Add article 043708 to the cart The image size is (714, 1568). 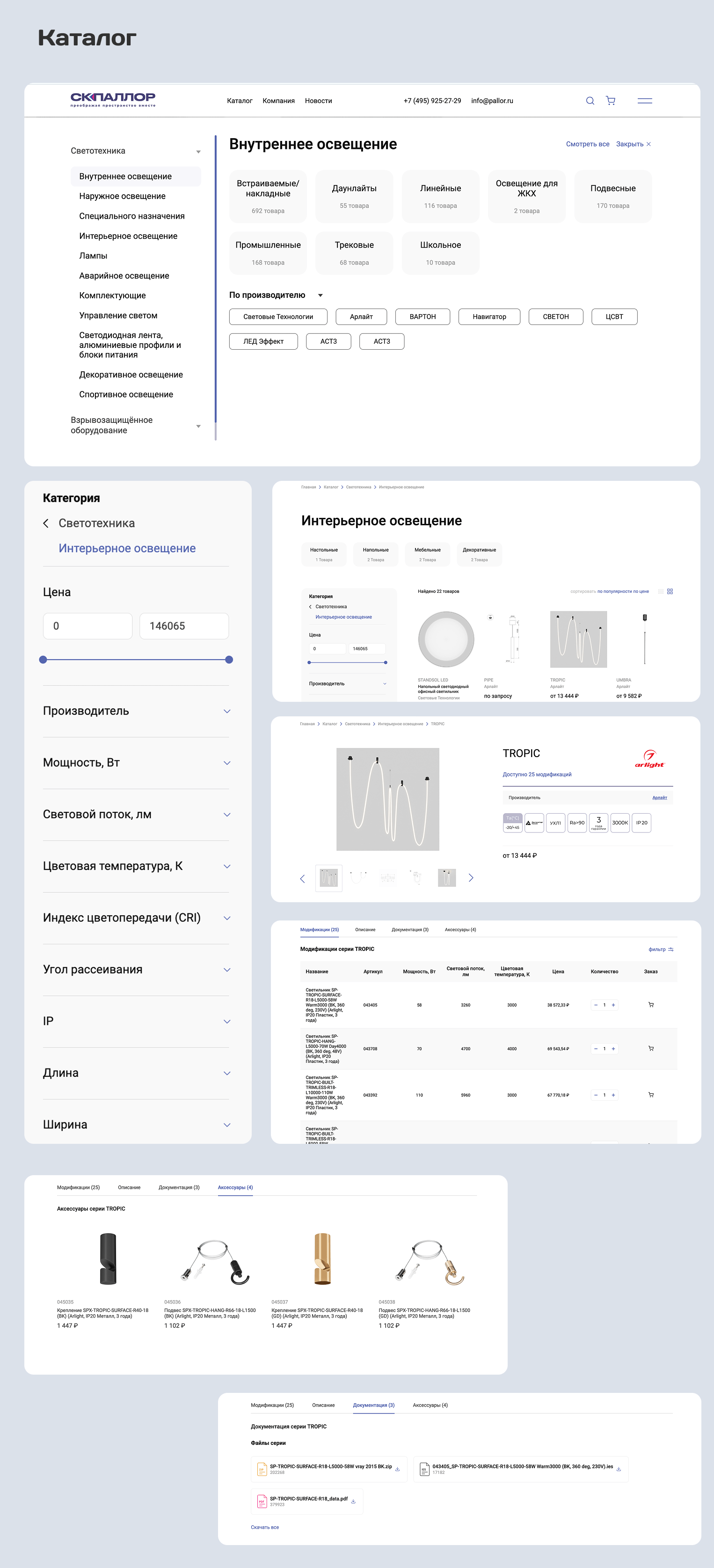[651, 1049]
